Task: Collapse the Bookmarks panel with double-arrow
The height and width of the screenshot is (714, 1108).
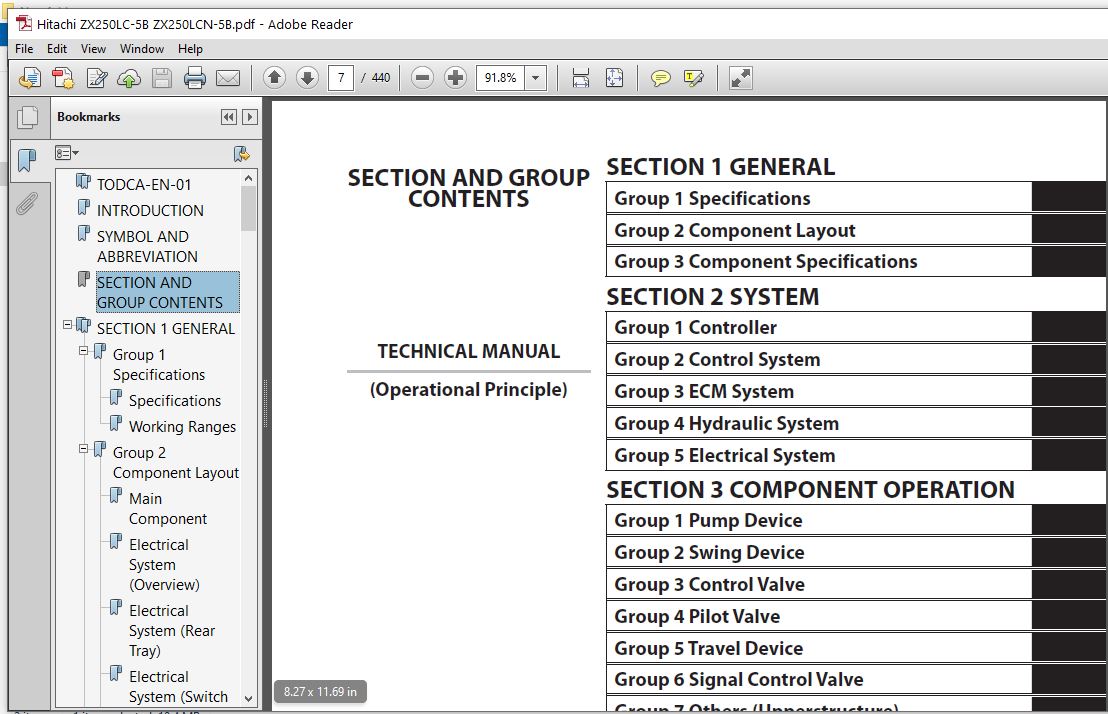Action: pyautogui.click(x=228, y=117)
